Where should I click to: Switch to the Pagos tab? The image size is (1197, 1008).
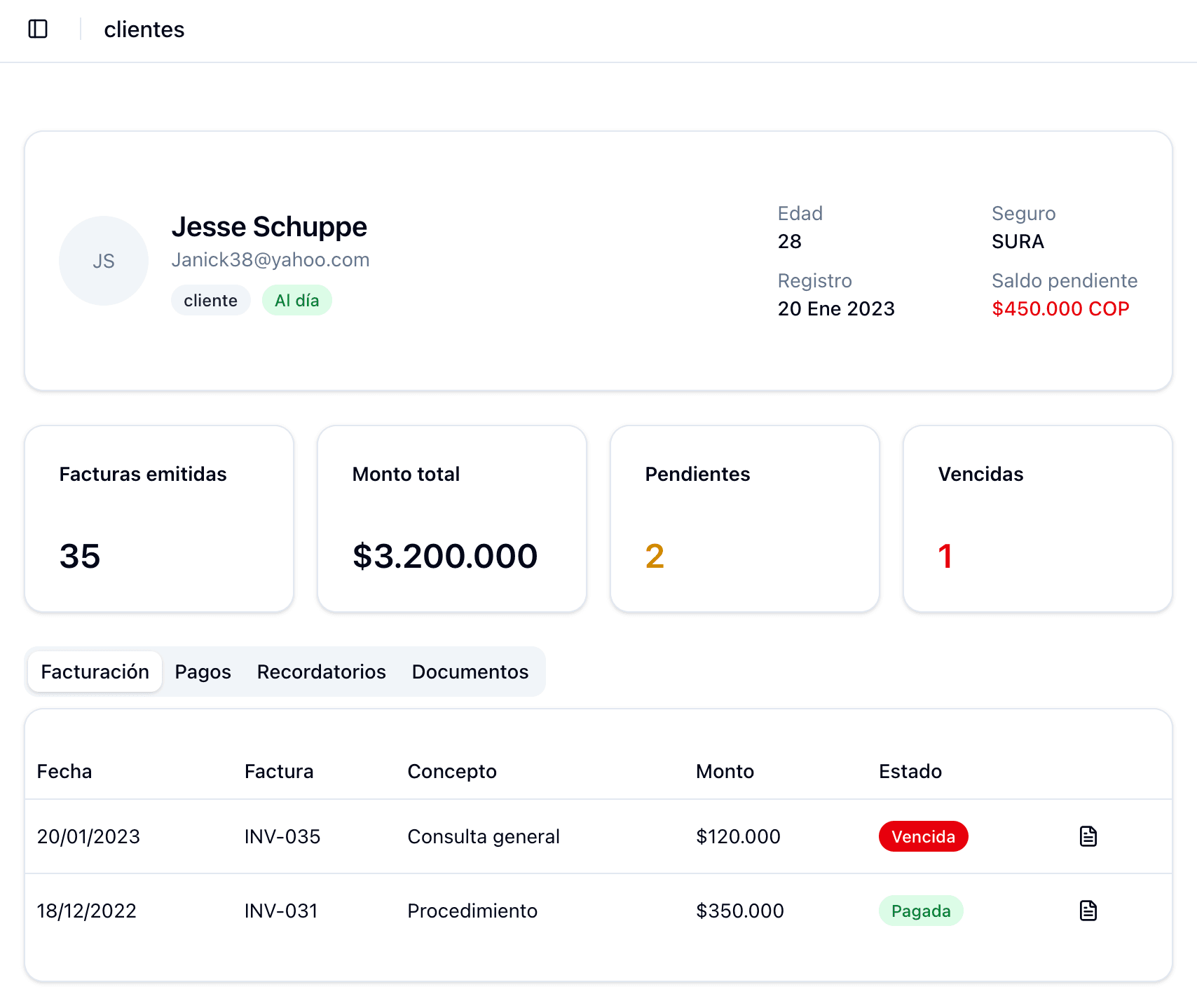pos(203,672)
